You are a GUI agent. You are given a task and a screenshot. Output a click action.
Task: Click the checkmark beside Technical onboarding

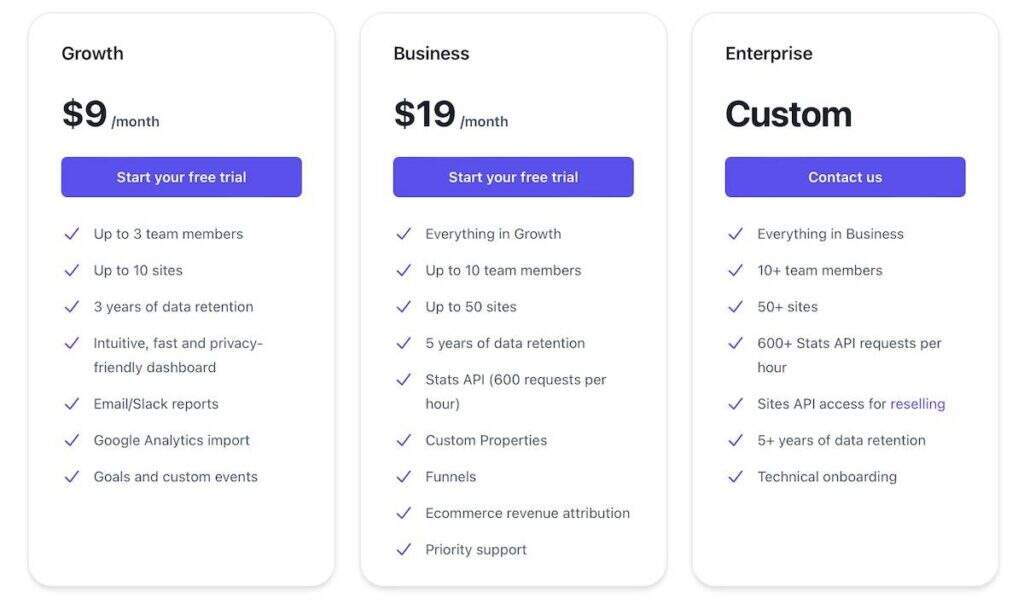[x=736, y=477]
